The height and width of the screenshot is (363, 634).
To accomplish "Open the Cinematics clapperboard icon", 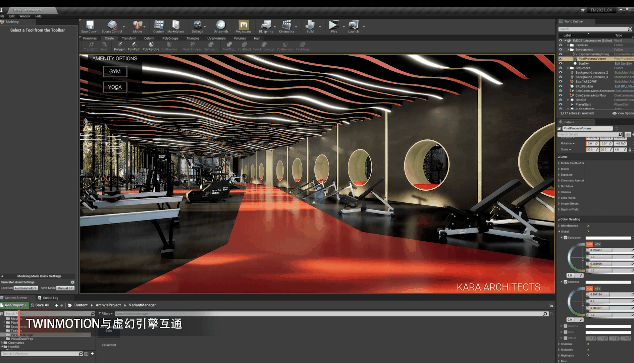I will [x=287, y=25].
